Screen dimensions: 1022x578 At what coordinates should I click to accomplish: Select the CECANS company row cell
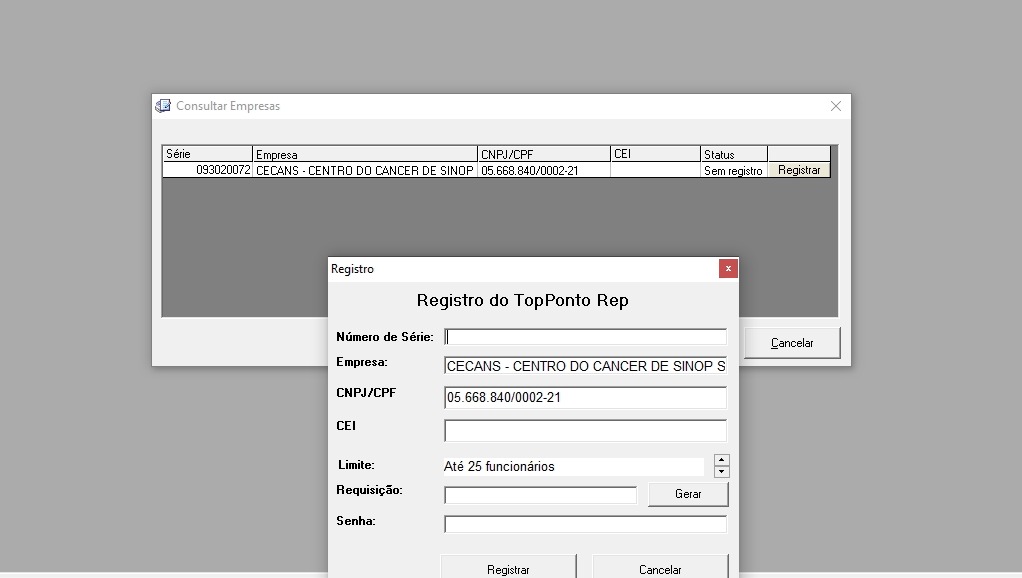tap(365, 170)
